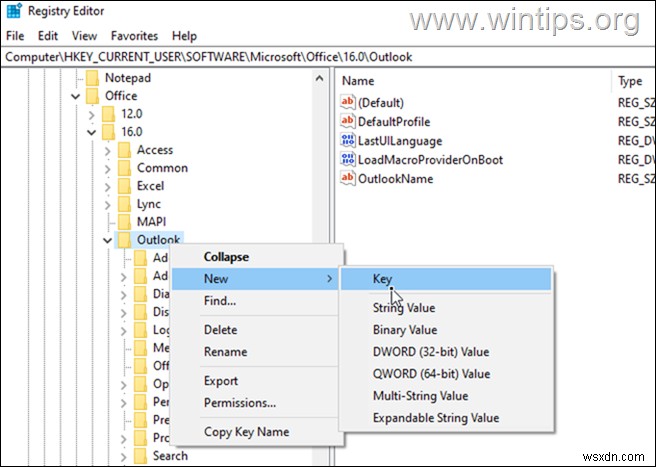Expand the Lync tree node arrow
656x467 pixels.
pos(108,204)
